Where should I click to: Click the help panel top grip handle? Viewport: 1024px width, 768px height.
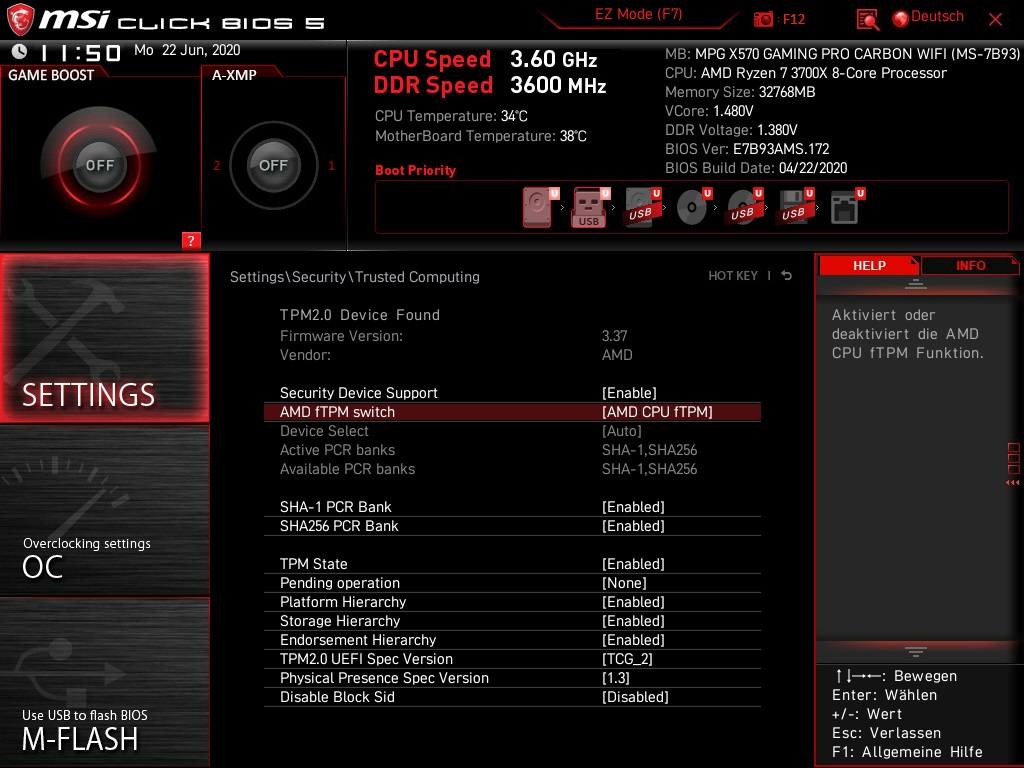pyautogui.click(x=916, y=284)
